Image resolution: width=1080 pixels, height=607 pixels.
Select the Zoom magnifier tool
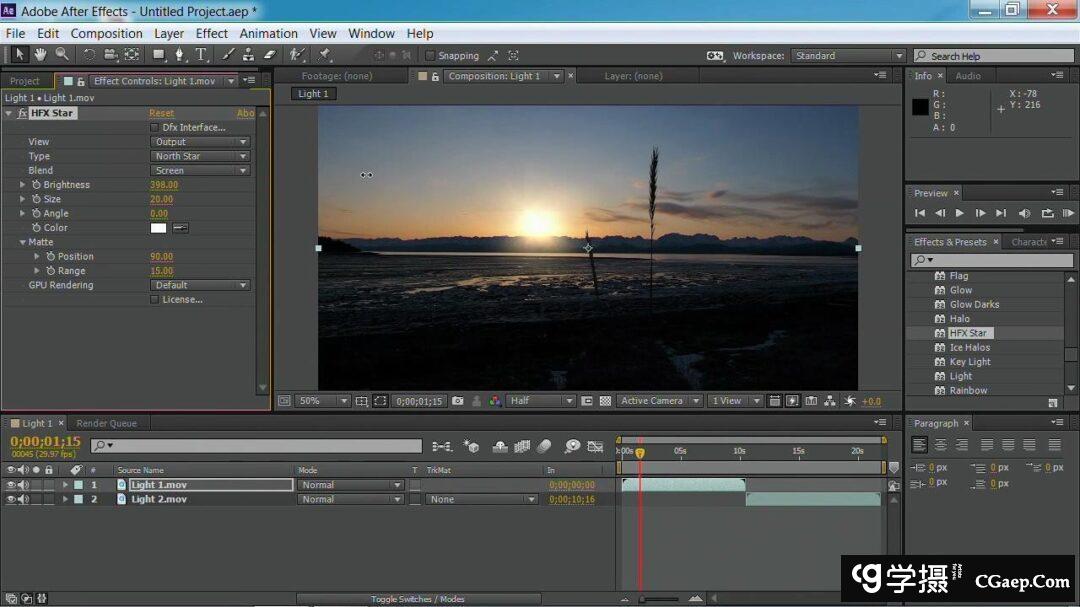coord(62,55)
